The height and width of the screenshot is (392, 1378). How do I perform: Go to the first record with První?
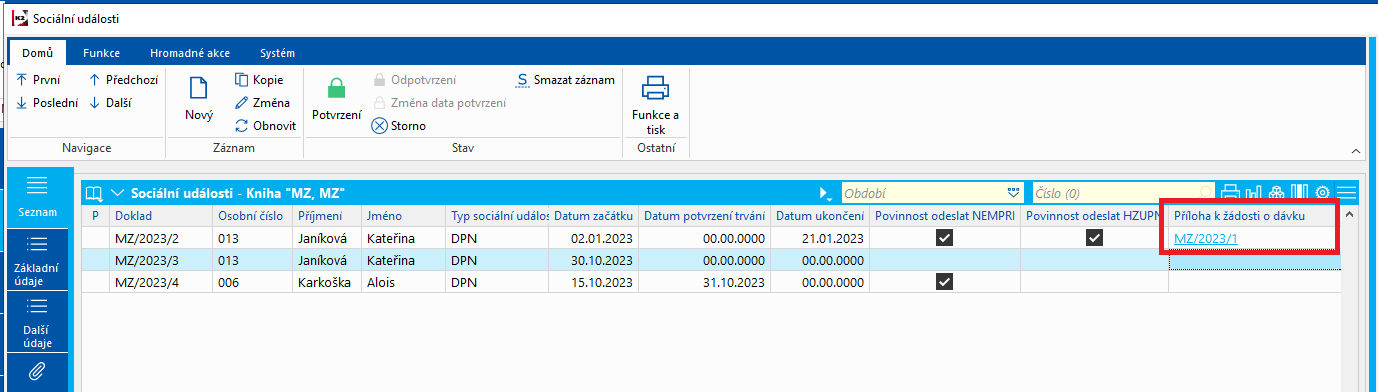(38, 80)
